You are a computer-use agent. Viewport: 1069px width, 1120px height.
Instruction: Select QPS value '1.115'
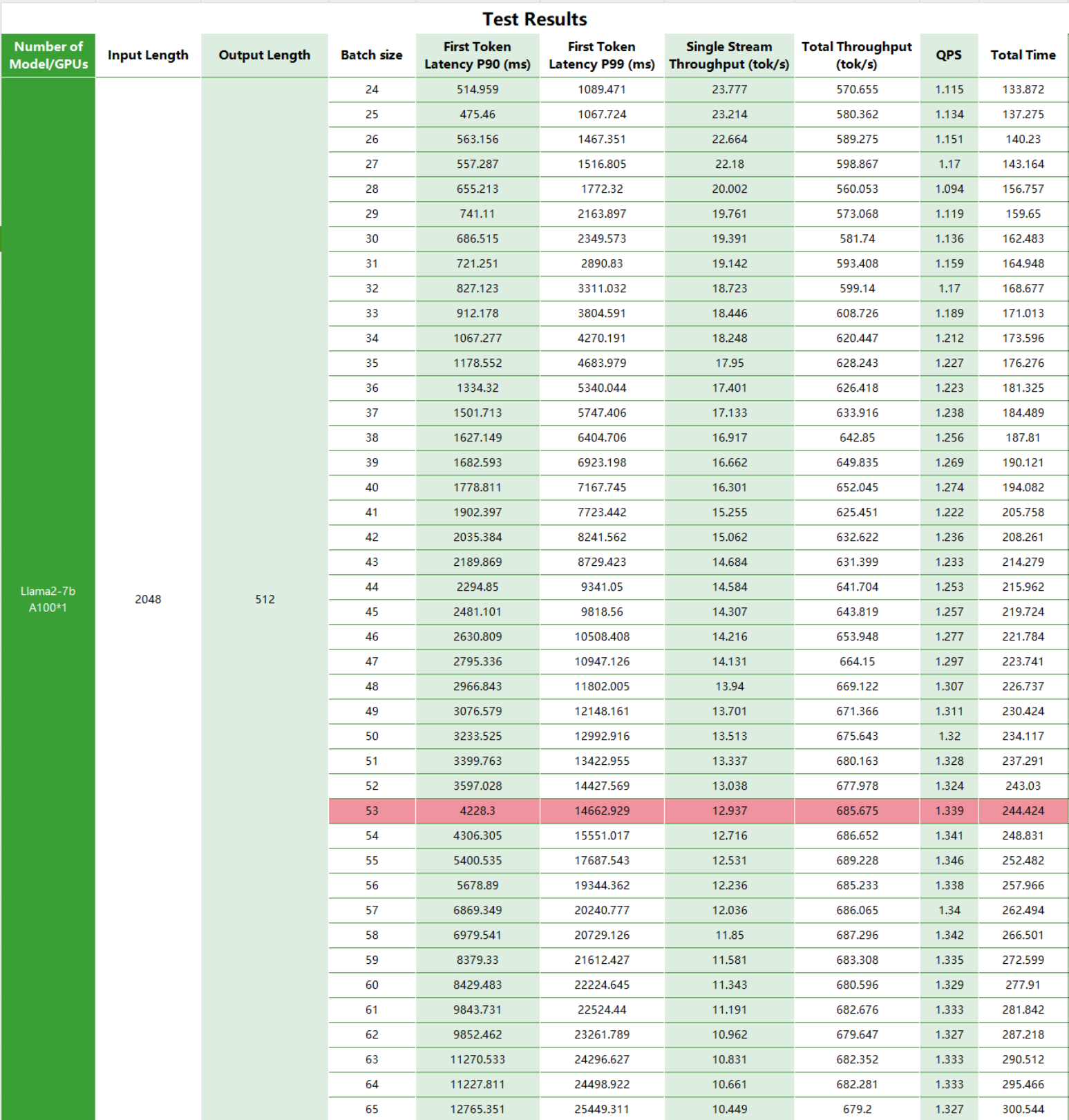(949, 89)
